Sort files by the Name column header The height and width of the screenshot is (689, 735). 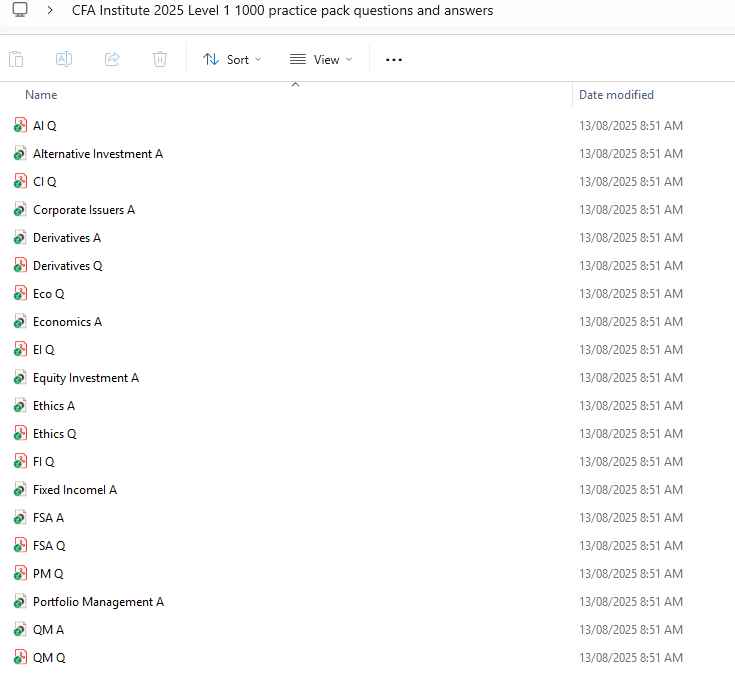[x=41, y=95]
